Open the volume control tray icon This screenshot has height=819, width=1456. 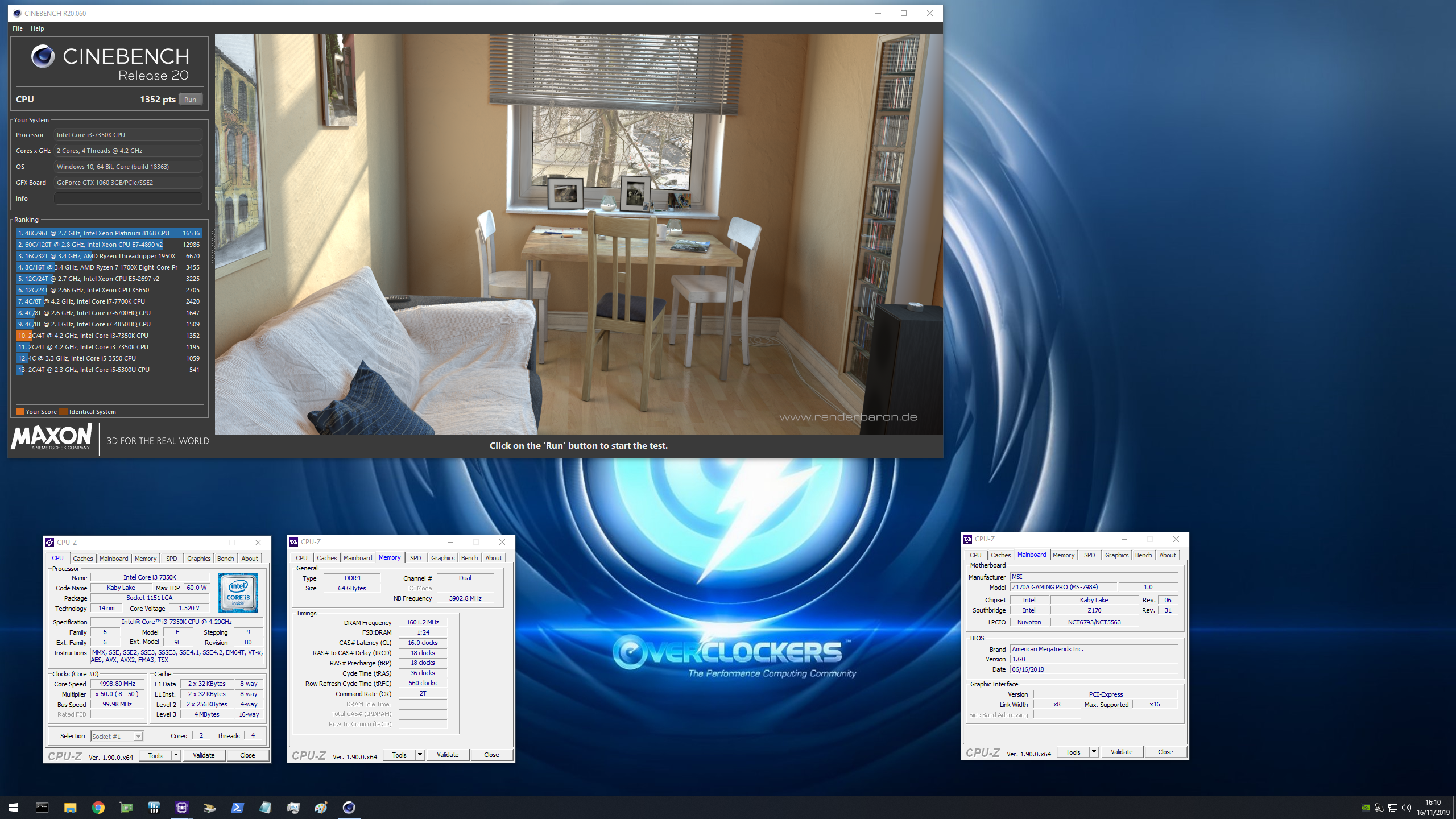pyautogui.click(x=1407, y=808)
